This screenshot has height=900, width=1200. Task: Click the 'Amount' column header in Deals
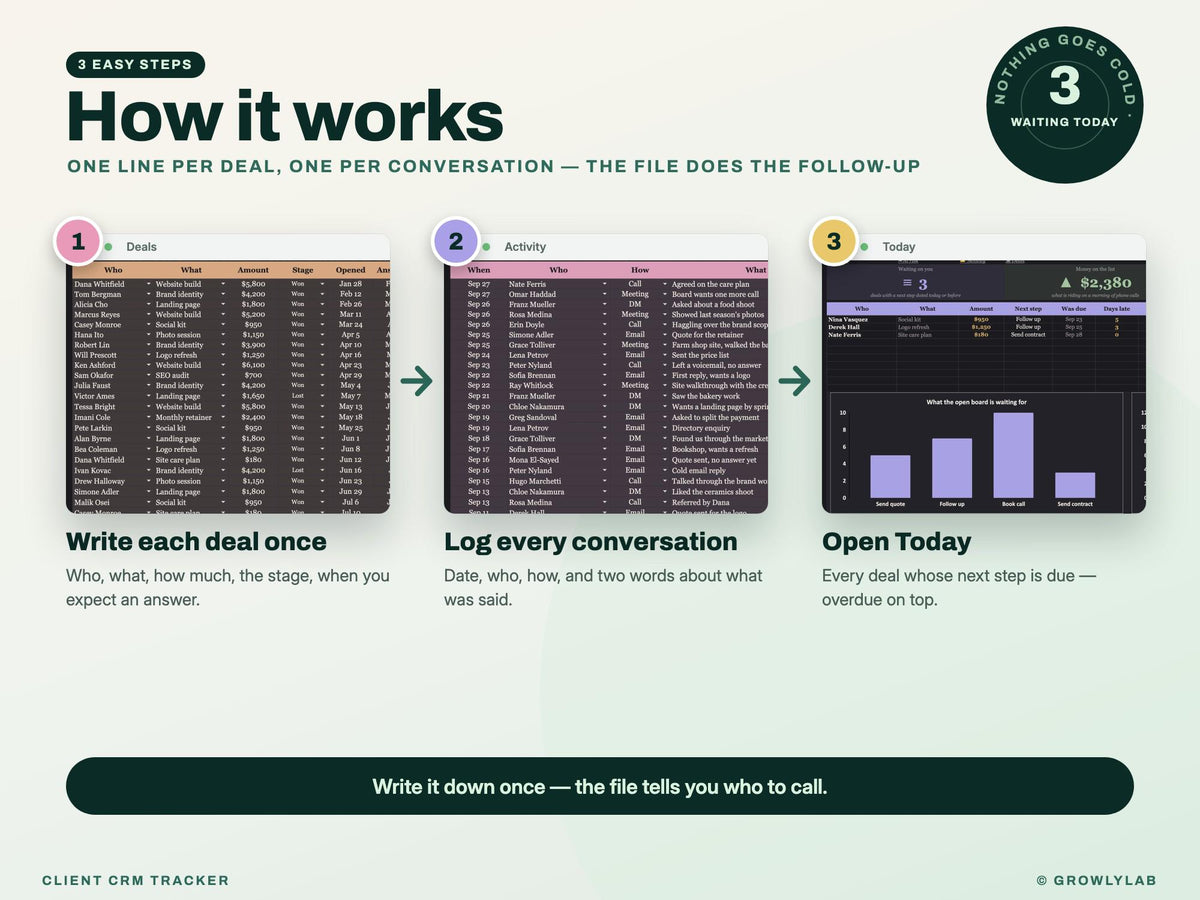[x=253, y=270]
